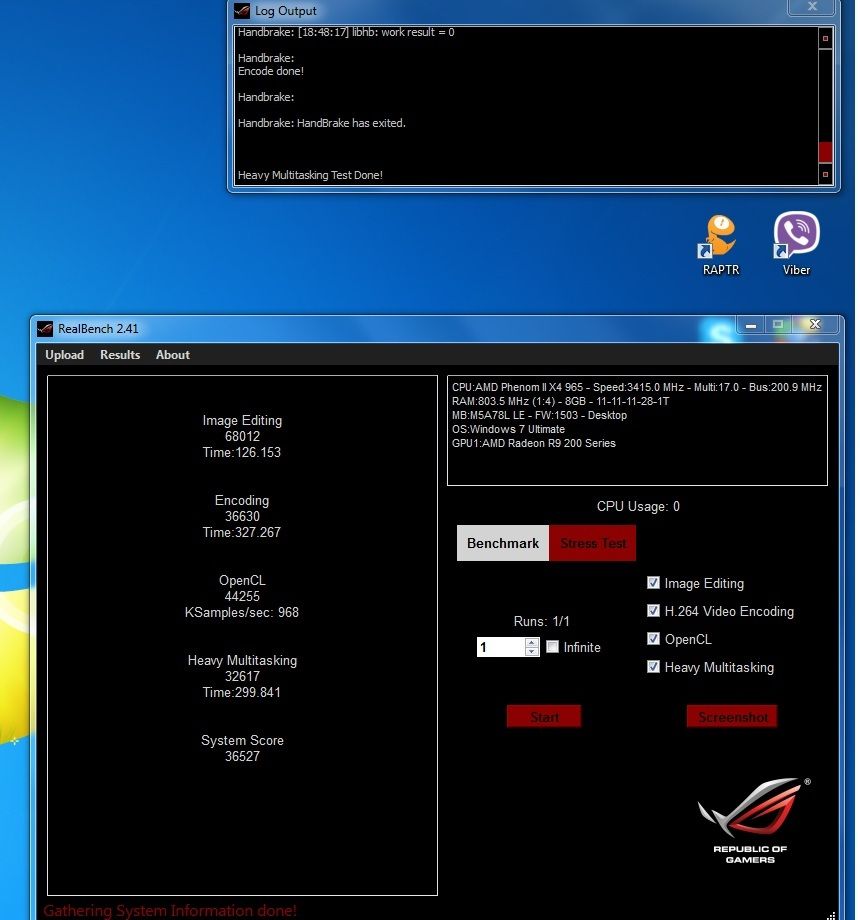This screenshot has width=860, height=920.
Task: Click the red Log Output scrollbar thumb
Action: [x=825, y=152]
